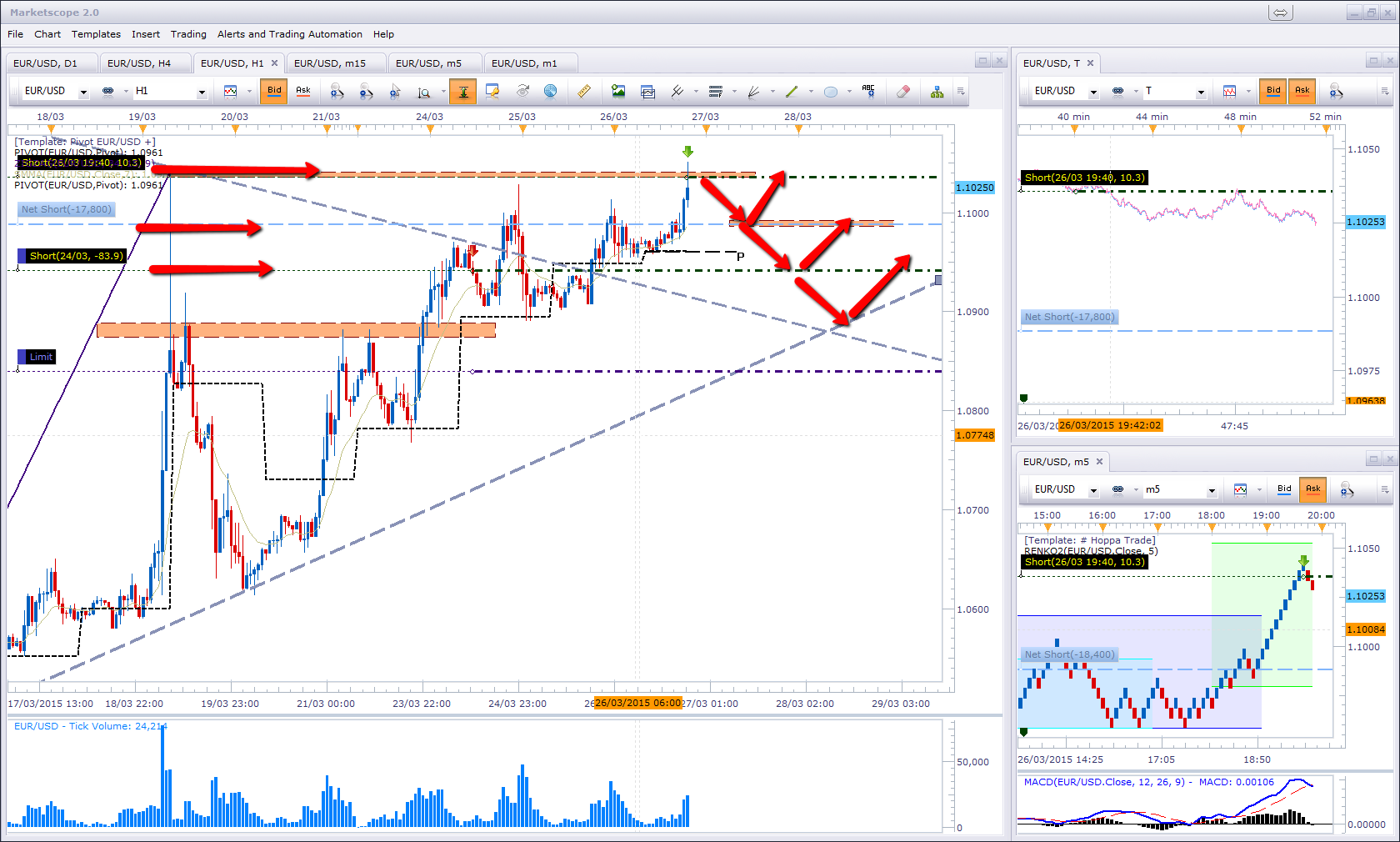Close the EUR/USD, H1 tab

pyautogui.click(x=274, y=63)
